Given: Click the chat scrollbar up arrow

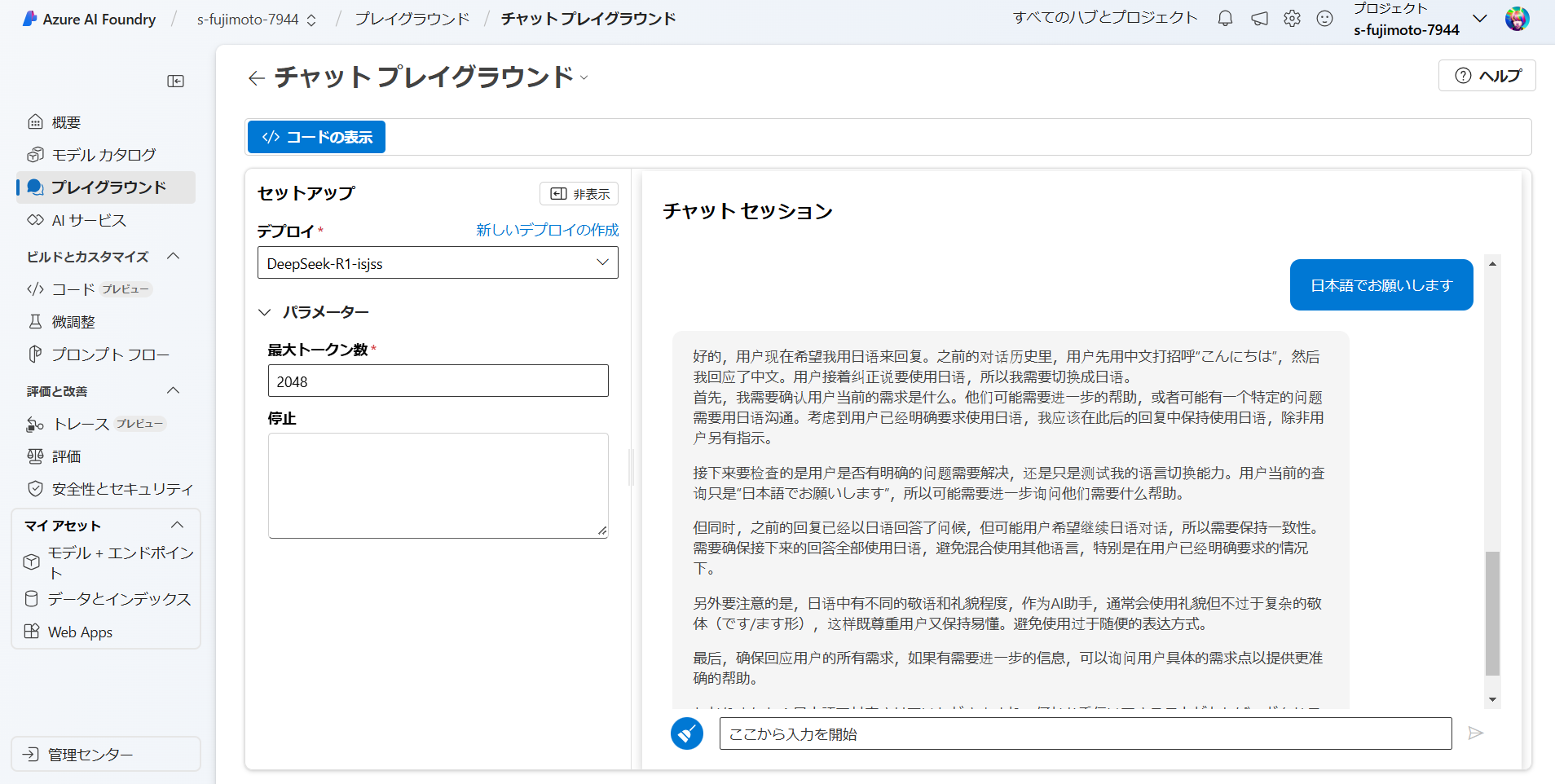Looking at the screenshot, I should click(1492, 263).
